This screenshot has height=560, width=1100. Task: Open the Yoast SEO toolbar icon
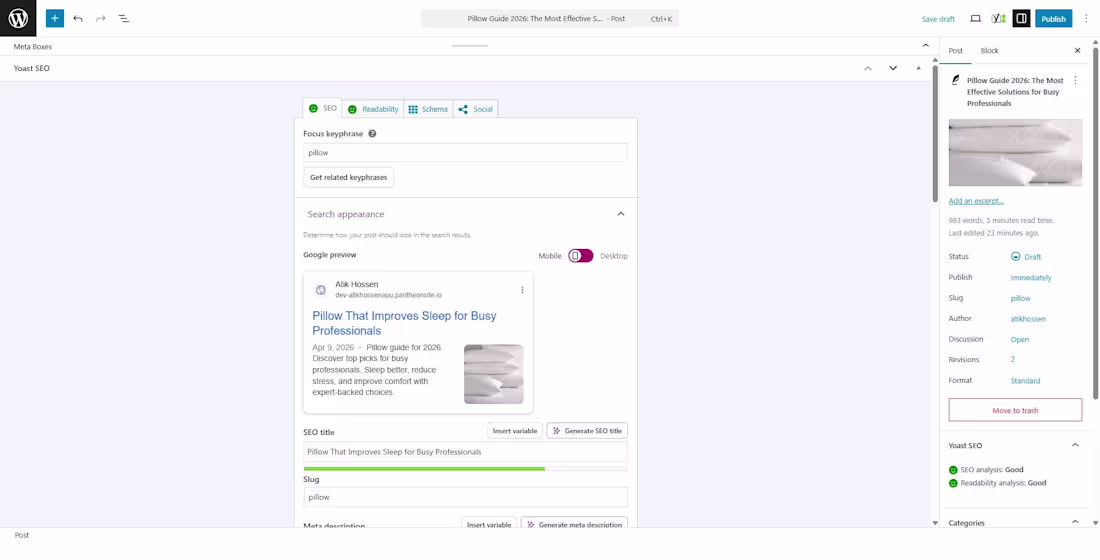point(998,19)
